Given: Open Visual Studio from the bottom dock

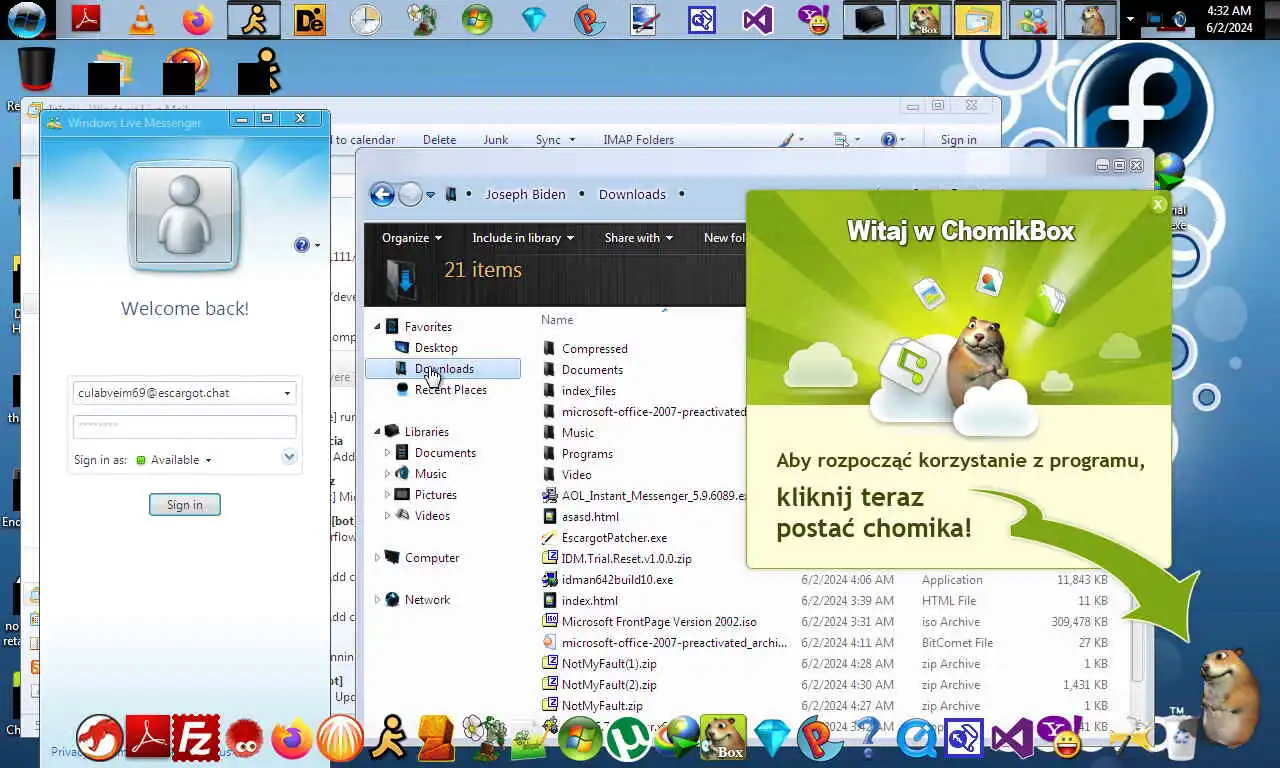Looking at the screenshot, I should (x=1013, y=740).
